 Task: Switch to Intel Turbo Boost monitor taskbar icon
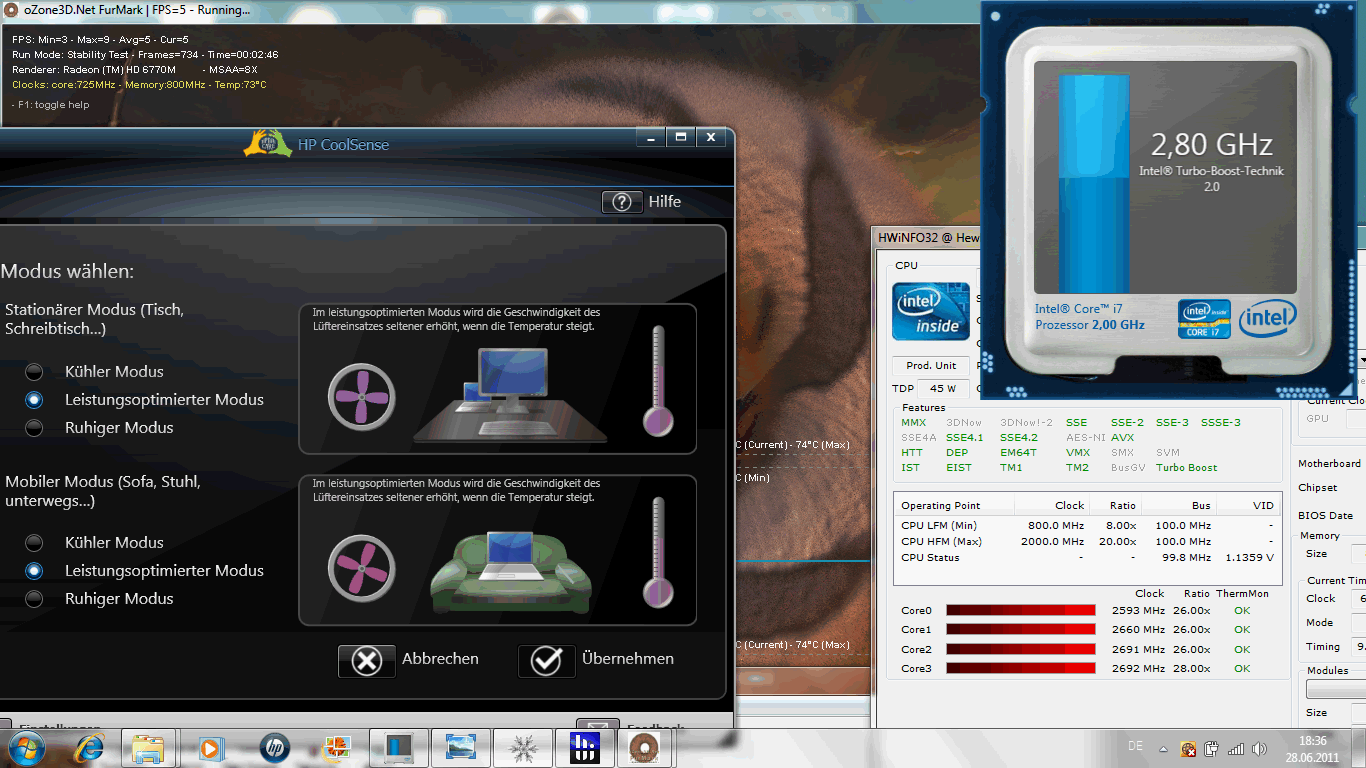coord(398,748)
